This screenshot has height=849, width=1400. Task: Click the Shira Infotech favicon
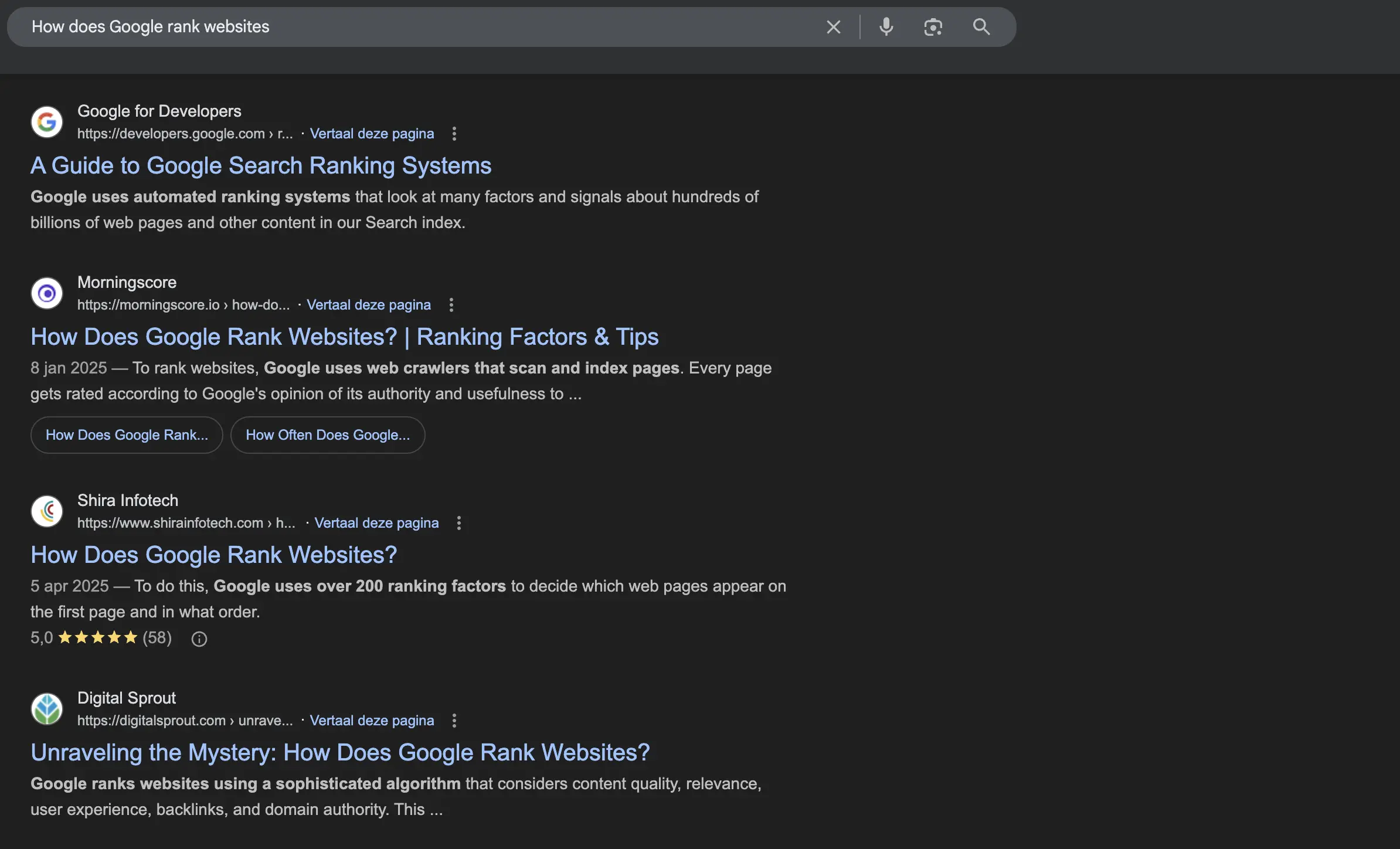tap(47, 511)
